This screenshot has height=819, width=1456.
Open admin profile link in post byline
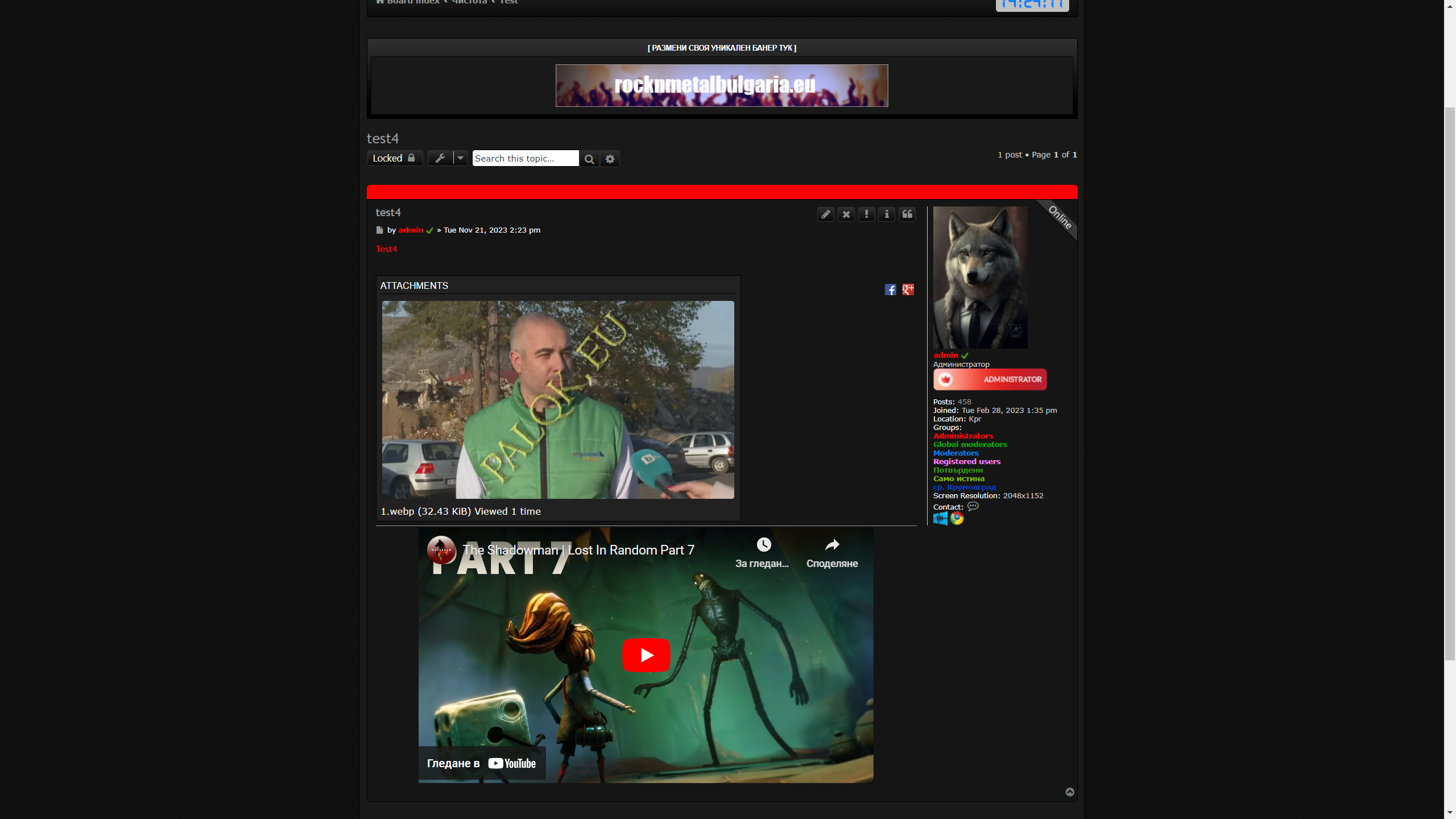(x=411, y=230)
